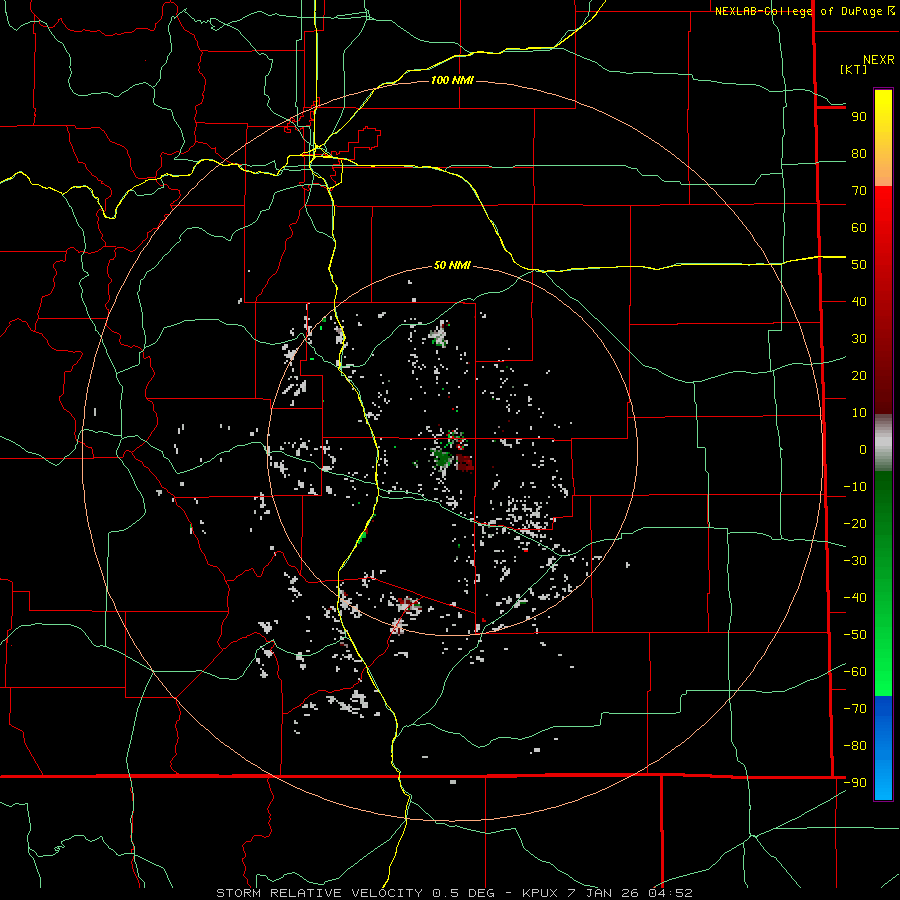Click the "100 NMI" range ring label
The height and width of the screenshot is (900, 900).
[452, 80]
